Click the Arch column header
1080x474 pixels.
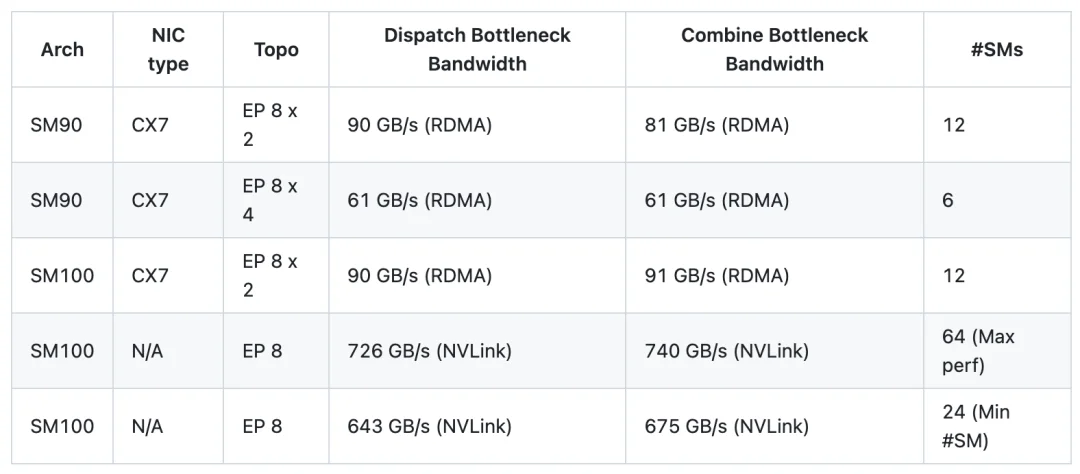point(62,49)
